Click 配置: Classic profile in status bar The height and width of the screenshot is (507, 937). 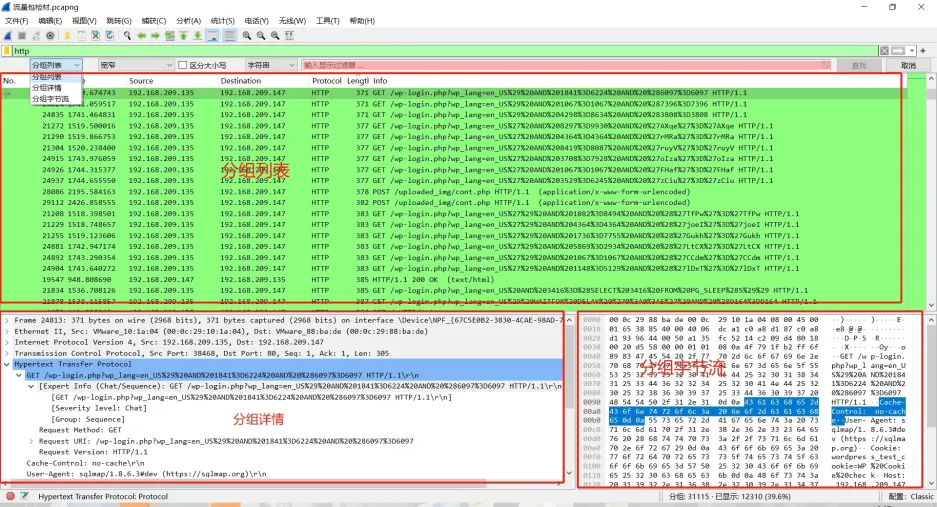[911, 496]
